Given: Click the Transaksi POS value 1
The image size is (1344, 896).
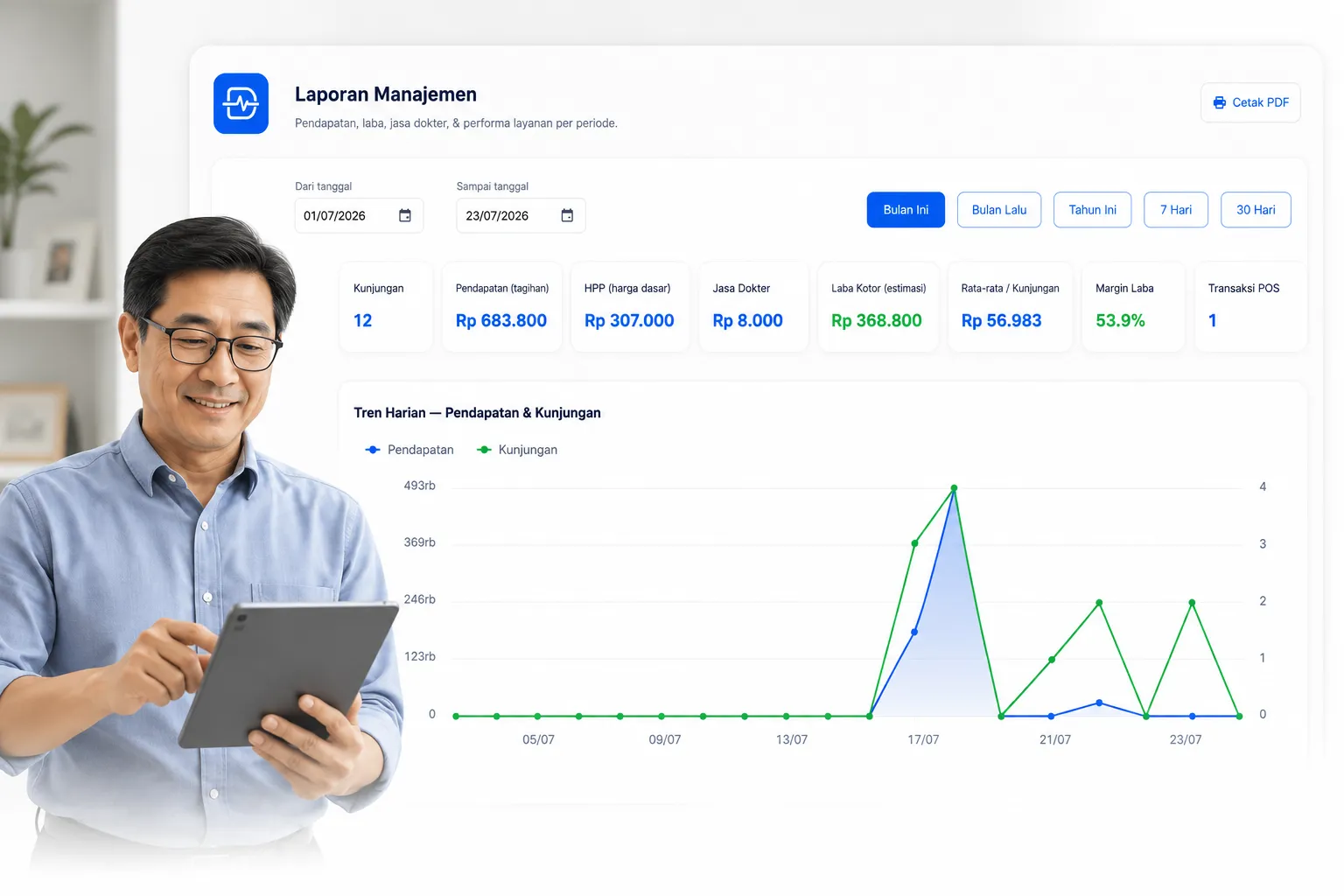Looking at the screenshot, I should coord(1213,320).
